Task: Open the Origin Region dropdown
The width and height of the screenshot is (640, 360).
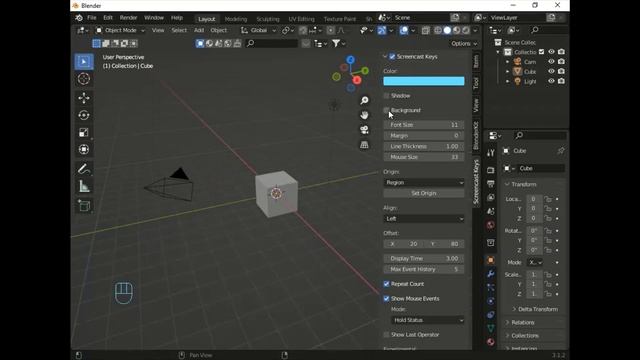Action: point(424,182)
